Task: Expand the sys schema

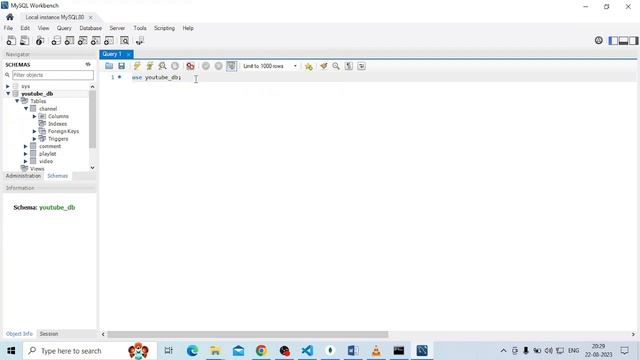Action: 8,86
